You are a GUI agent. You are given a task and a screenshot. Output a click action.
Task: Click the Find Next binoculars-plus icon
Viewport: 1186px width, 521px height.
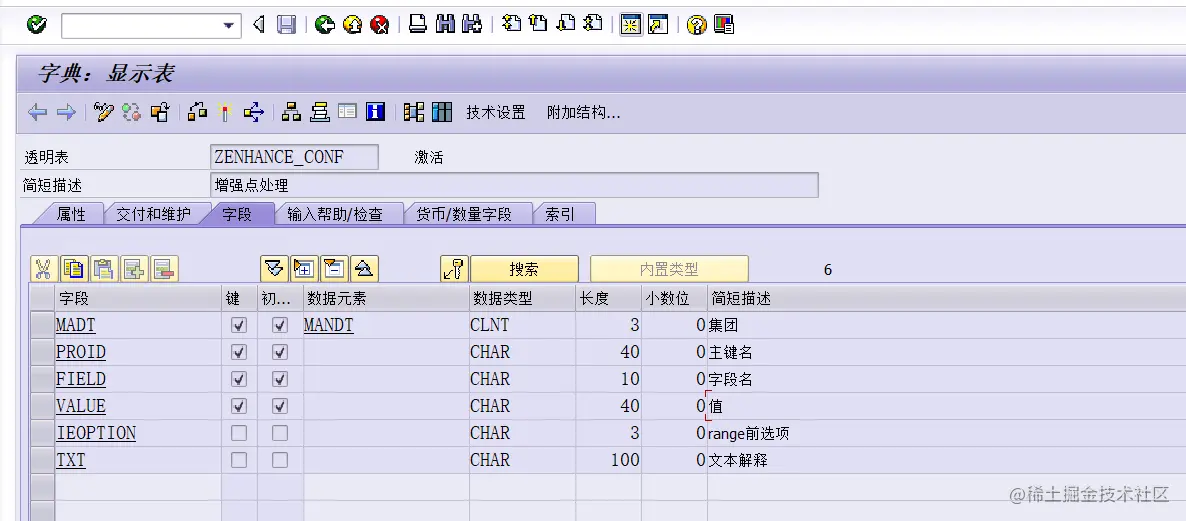point(472,24)
